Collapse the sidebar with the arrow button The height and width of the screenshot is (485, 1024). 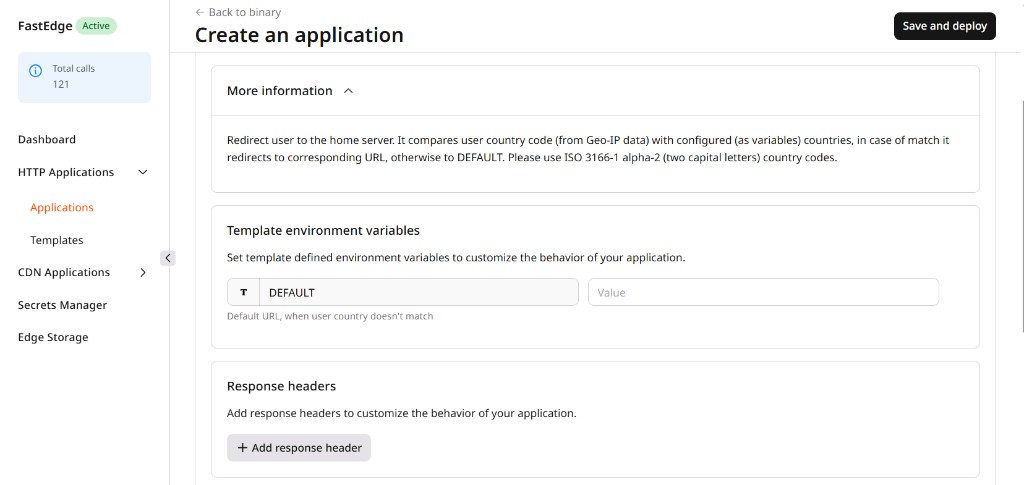click(168, 258)
